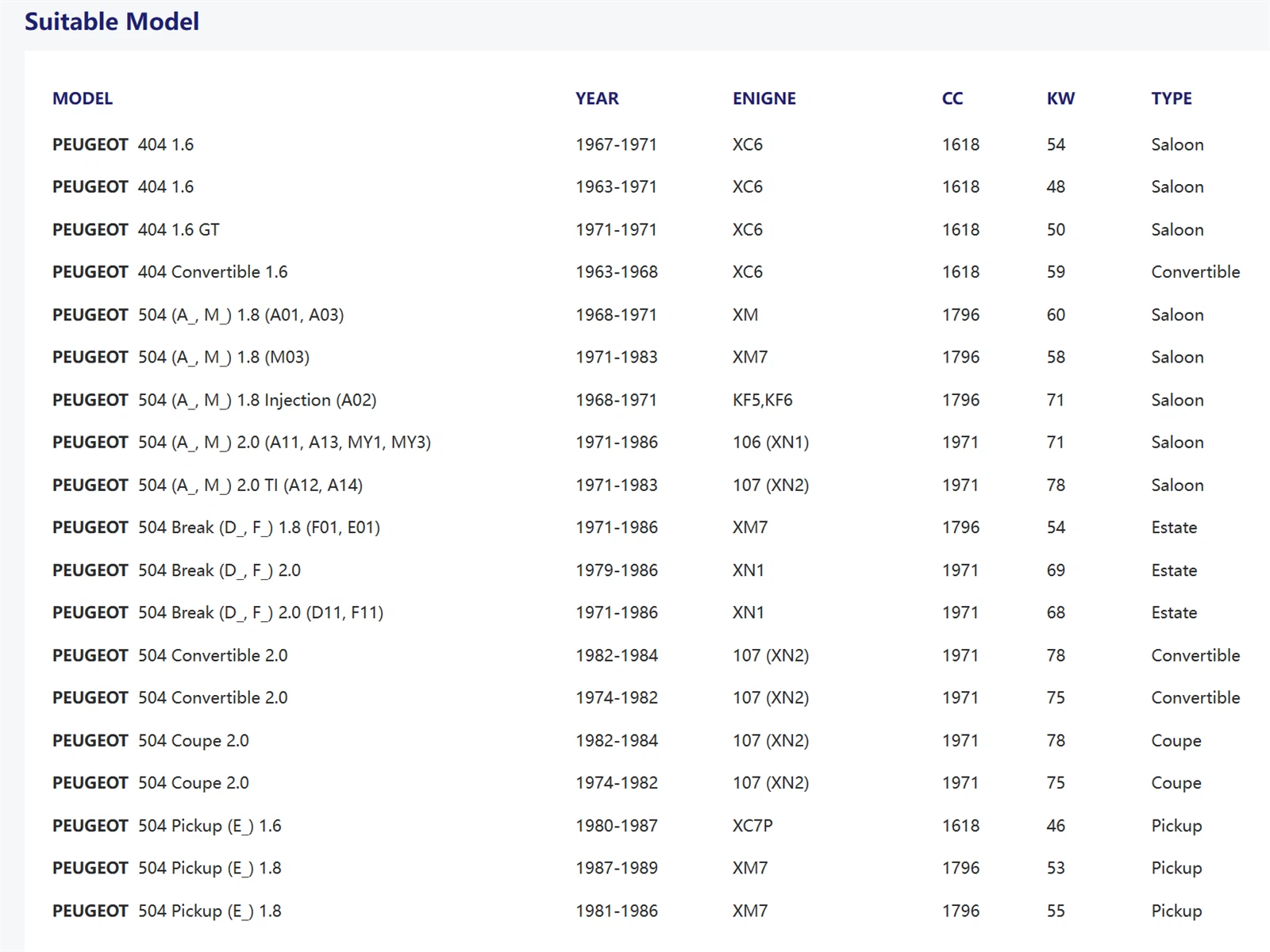Click the KW value '58'
1270x952 pixels.
[x=1056, y=357]
